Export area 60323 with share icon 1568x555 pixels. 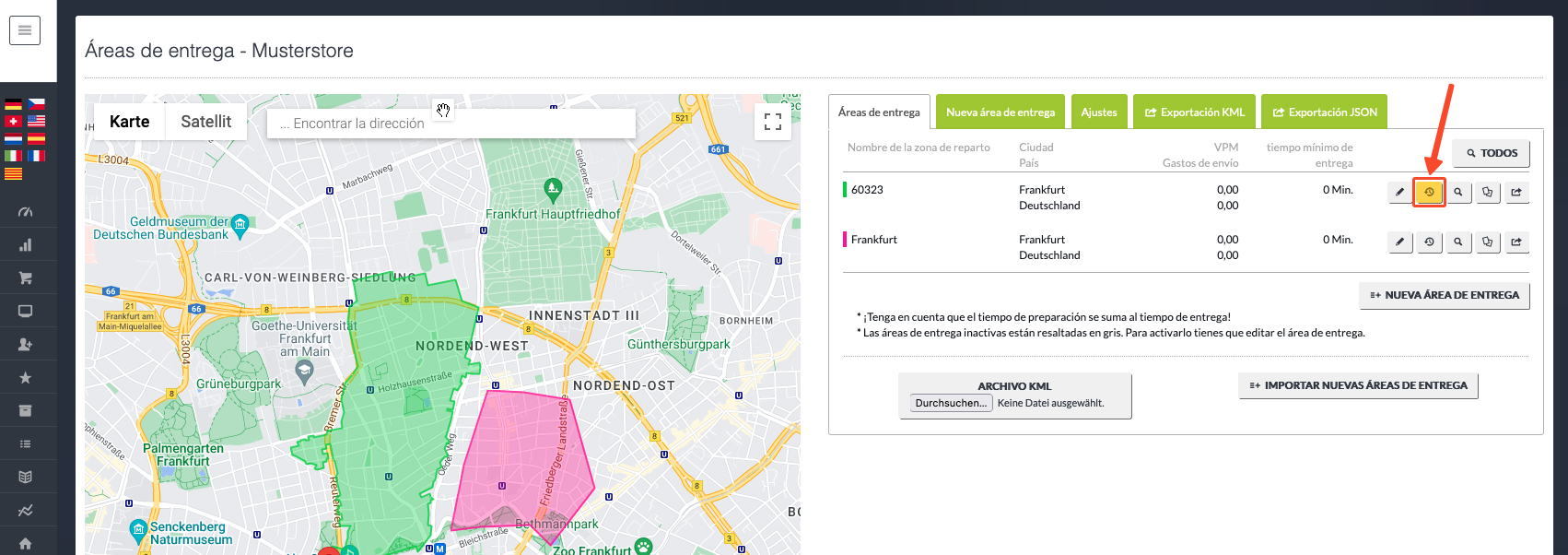click(x=1516, y=192)
